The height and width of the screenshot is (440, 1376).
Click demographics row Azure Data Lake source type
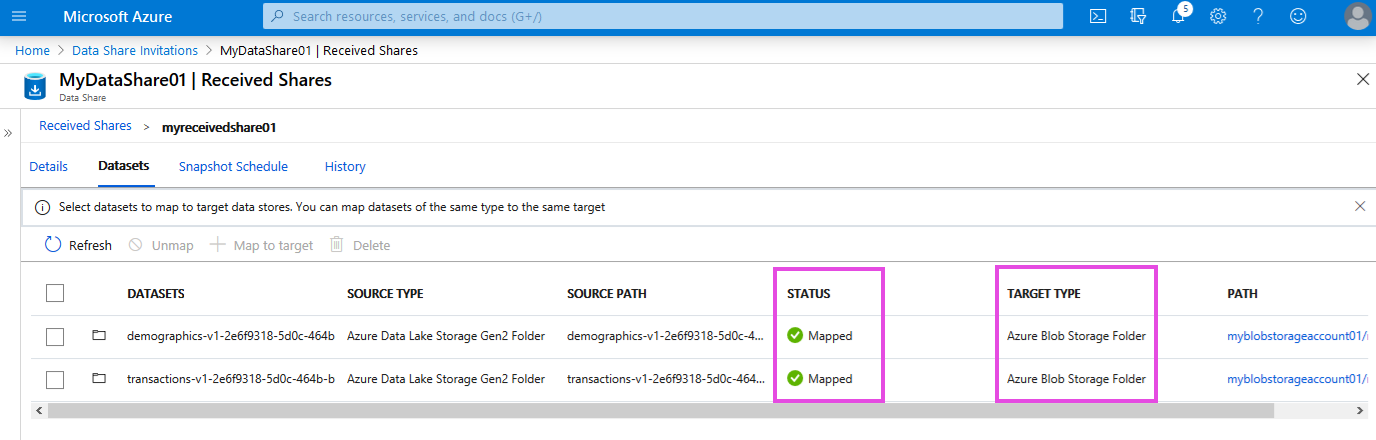click(446, 336)
